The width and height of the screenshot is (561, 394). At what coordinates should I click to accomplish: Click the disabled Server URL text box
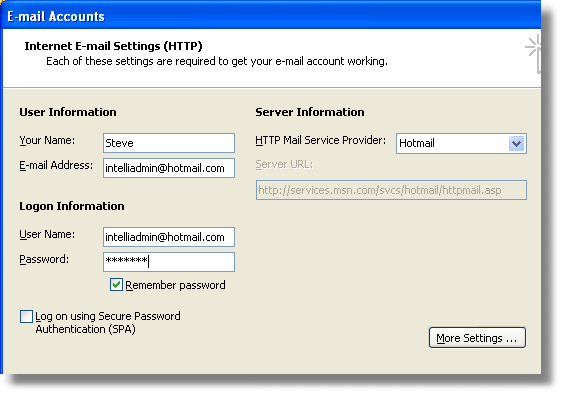pyautogui.click(x=391, y=190)
